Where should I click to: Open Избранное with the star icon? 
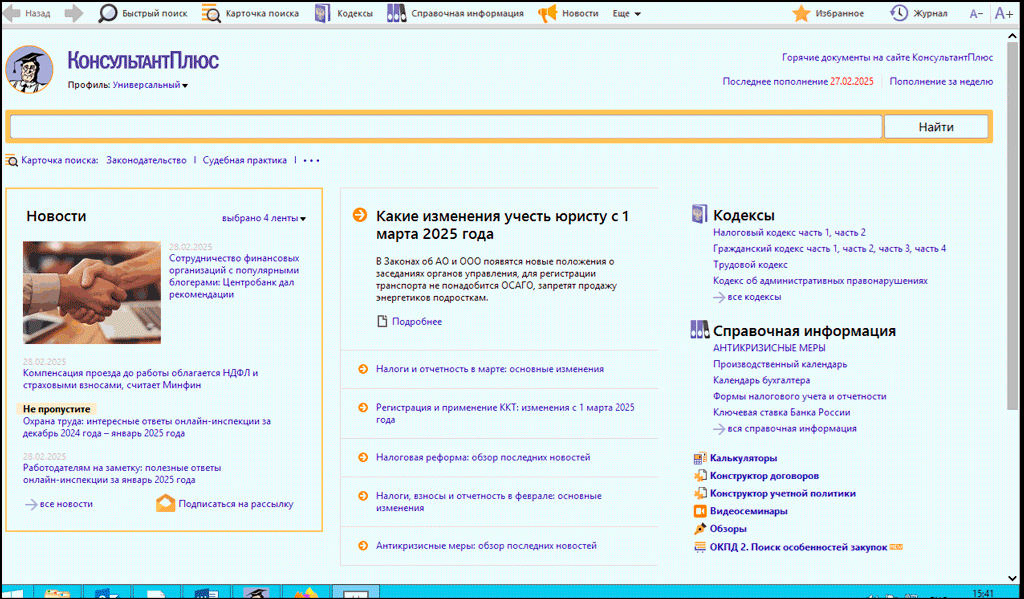point(828,13)
